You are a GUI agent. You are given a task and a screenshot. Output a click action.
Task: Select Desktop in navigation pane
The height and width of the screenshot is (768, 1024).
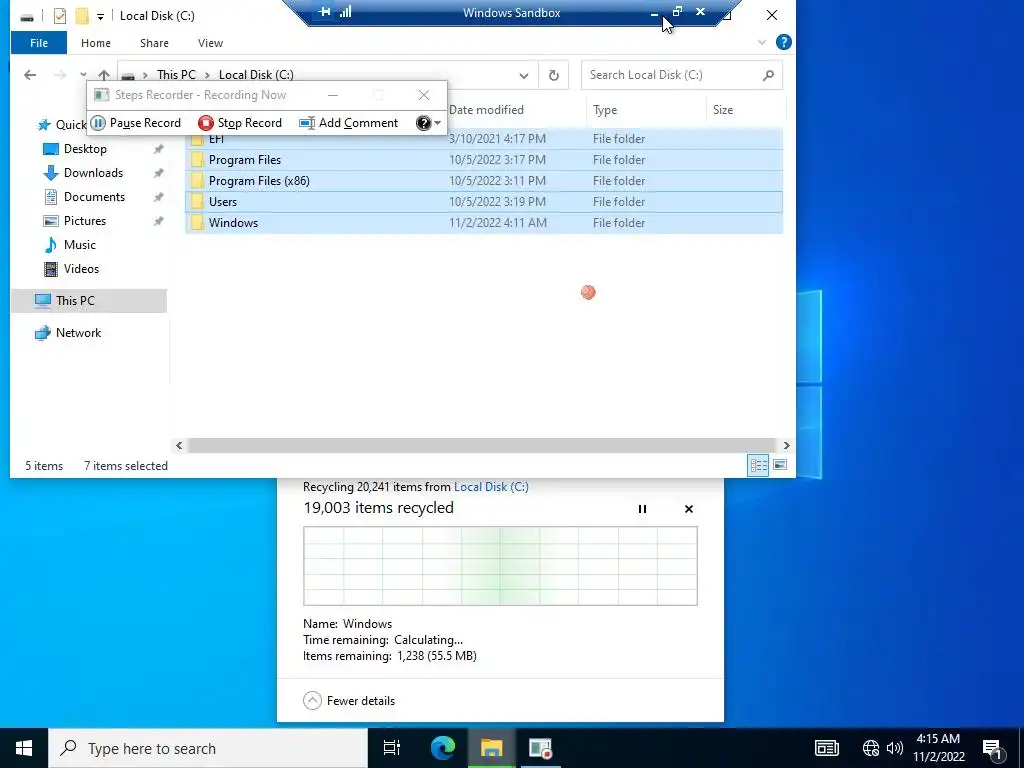click(x=85, y=149)
